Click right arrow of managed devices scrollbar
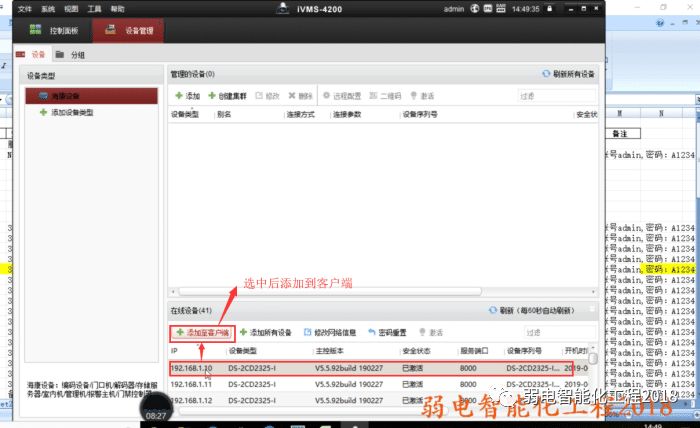Image resolution: width=700 pixels, height=428 pixels. point(593,292)
